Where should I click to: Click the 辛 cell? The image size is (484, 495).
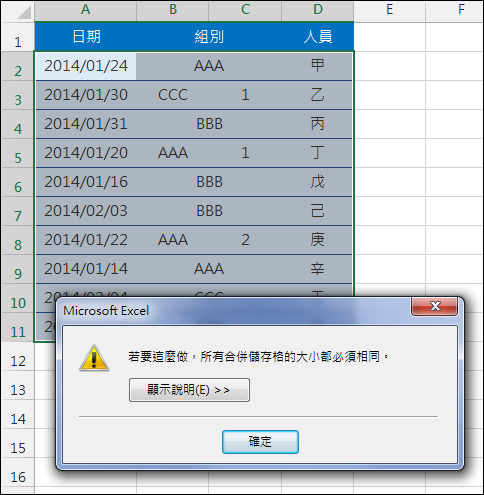tap(317, 269)
